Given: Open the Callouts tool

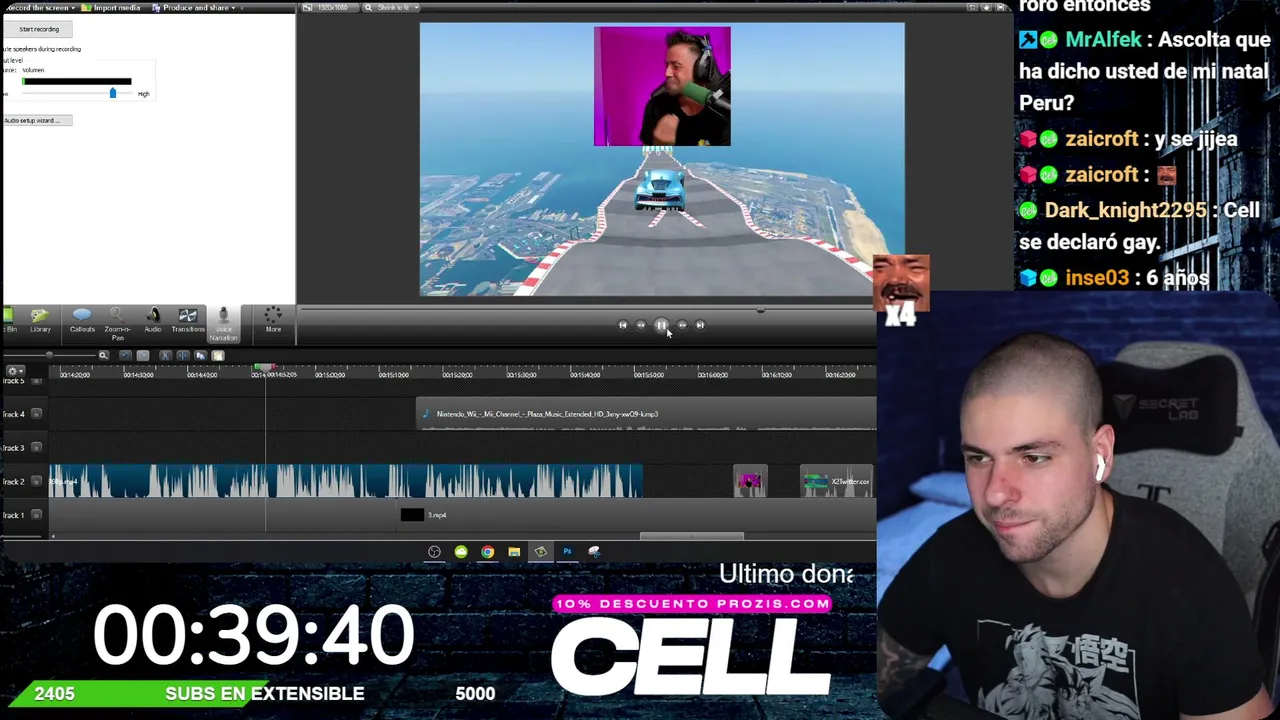Looking at the screenshot, I should [82, 321].
